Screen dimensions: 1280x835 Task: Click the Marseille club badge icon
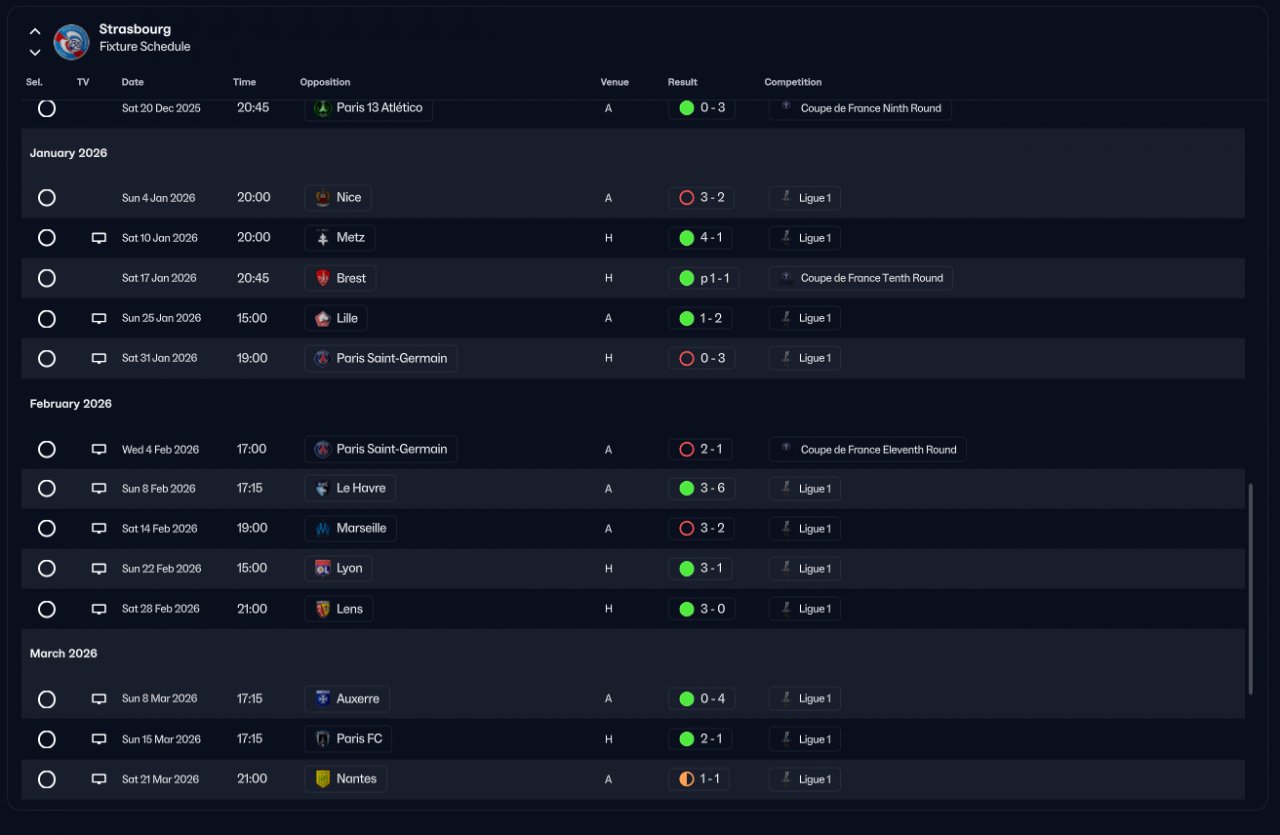pyautogui.click(x=322, y=528)
